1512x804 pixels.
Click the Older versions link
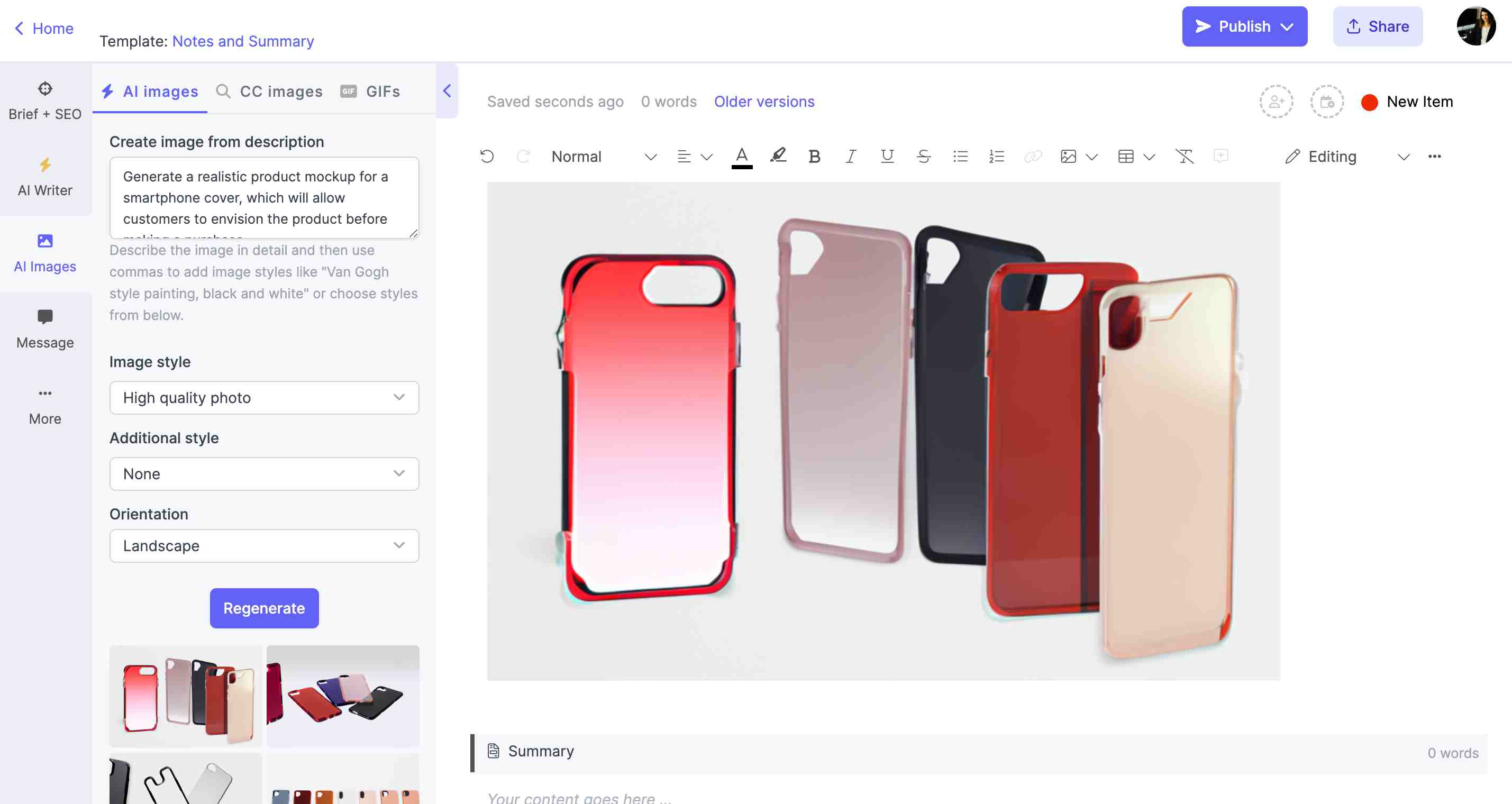[764, 101]
